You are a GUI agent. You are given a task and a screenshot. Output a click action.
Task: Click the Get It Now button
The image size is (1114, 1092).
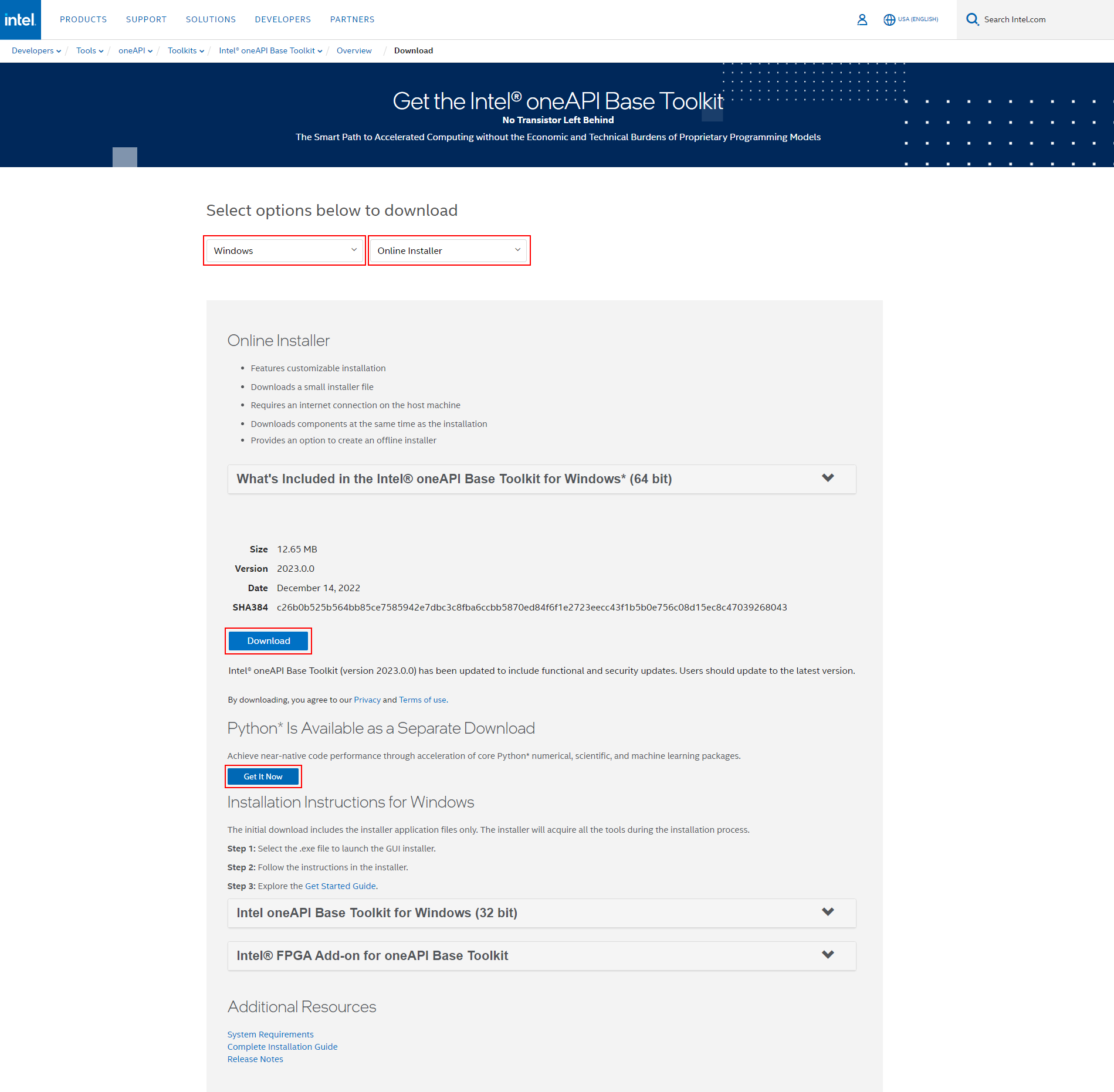click(263, 776)
